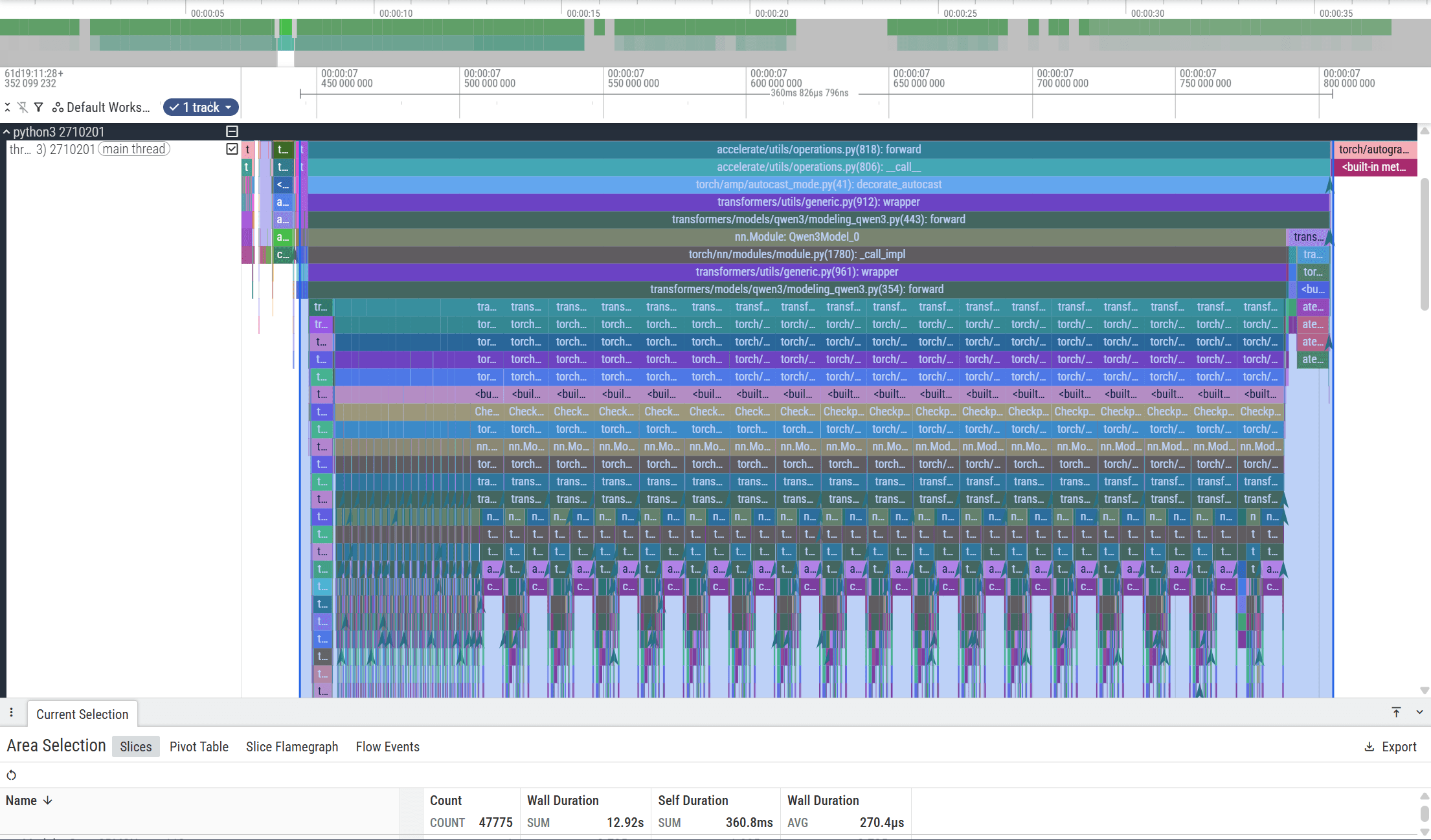Move details panel to top with arrow icon
Viewport: 1431px width, 840px height.
[x=1396, y=712]
